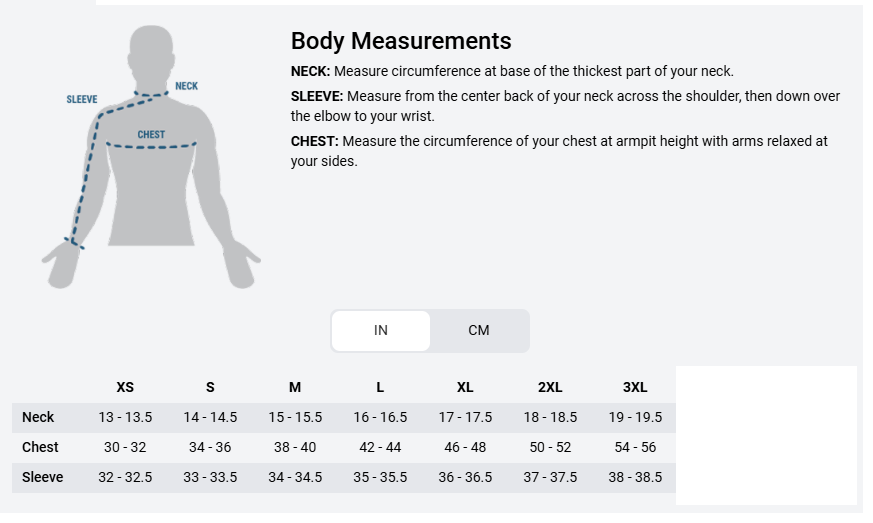Switch measurement units to CM
This screenshot has width=873, height=523.
click(479, 331)
